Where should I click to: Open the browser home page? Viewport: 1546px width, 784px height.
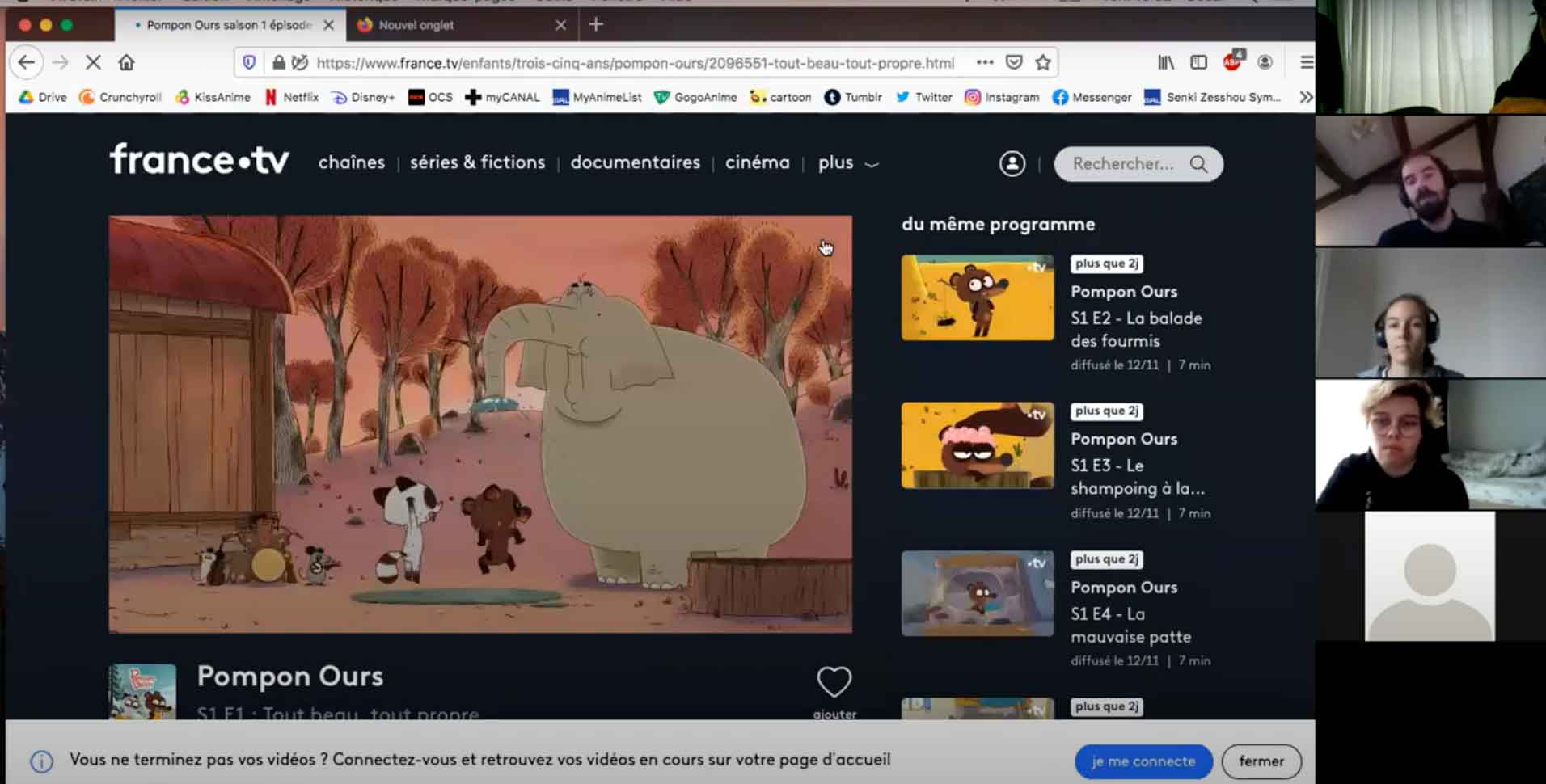click(126, 62)
